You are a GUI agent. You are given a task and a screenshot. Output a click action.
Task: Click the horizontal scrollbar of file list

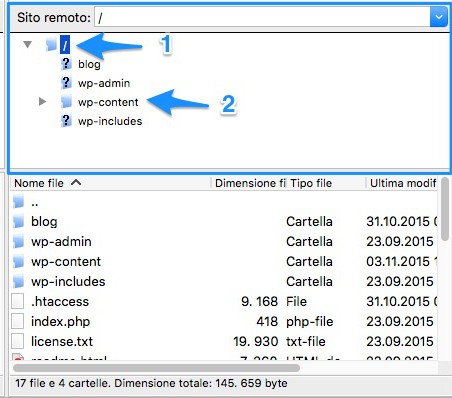pyautogui.click(x=156, y=368)
